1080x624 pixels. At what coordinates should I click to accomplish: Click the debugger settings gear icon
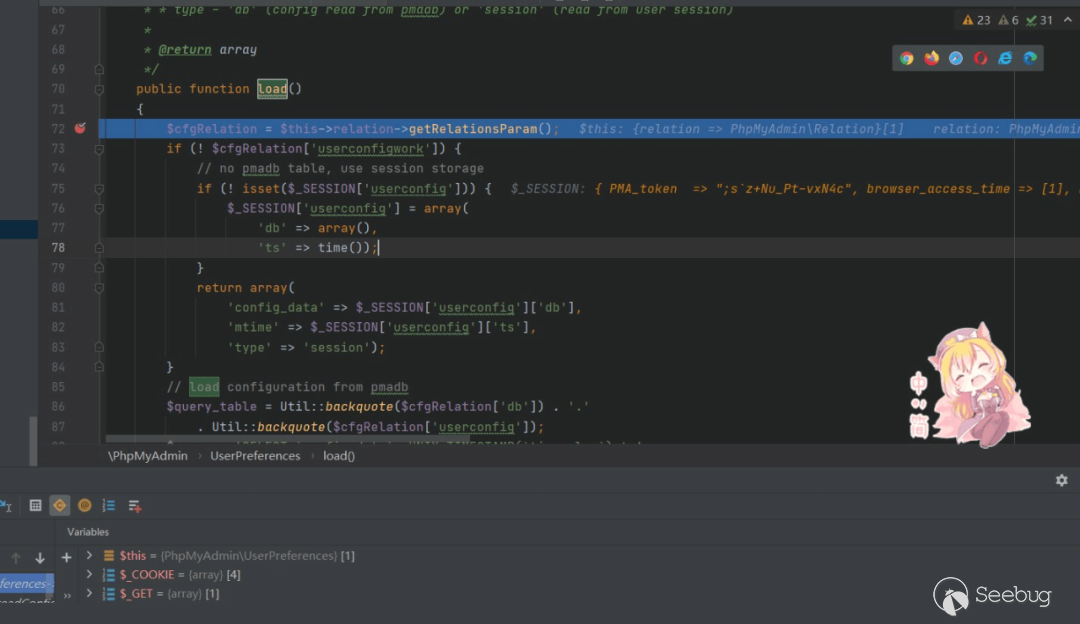(x=1061, y=480)
